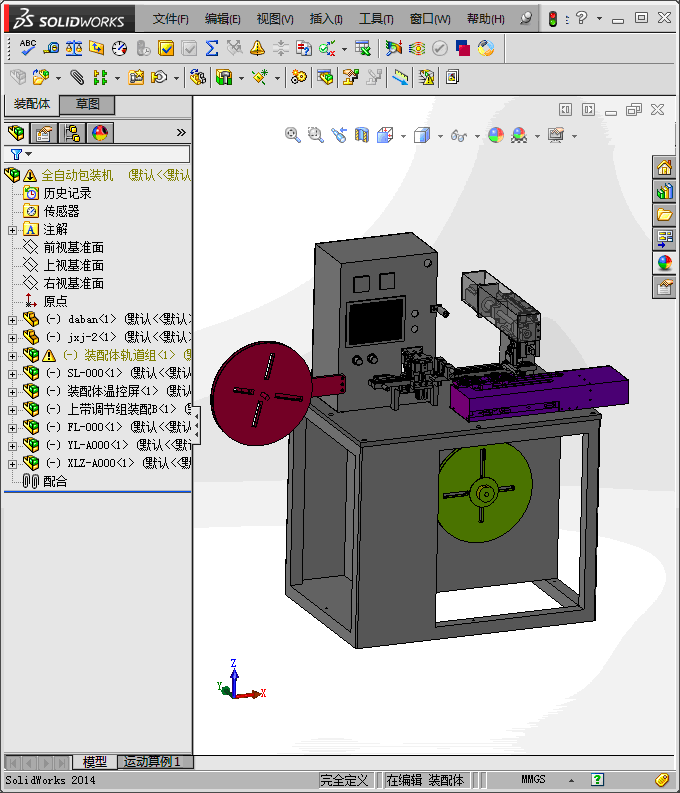Open Design Library in task pane

coord(664,191)
